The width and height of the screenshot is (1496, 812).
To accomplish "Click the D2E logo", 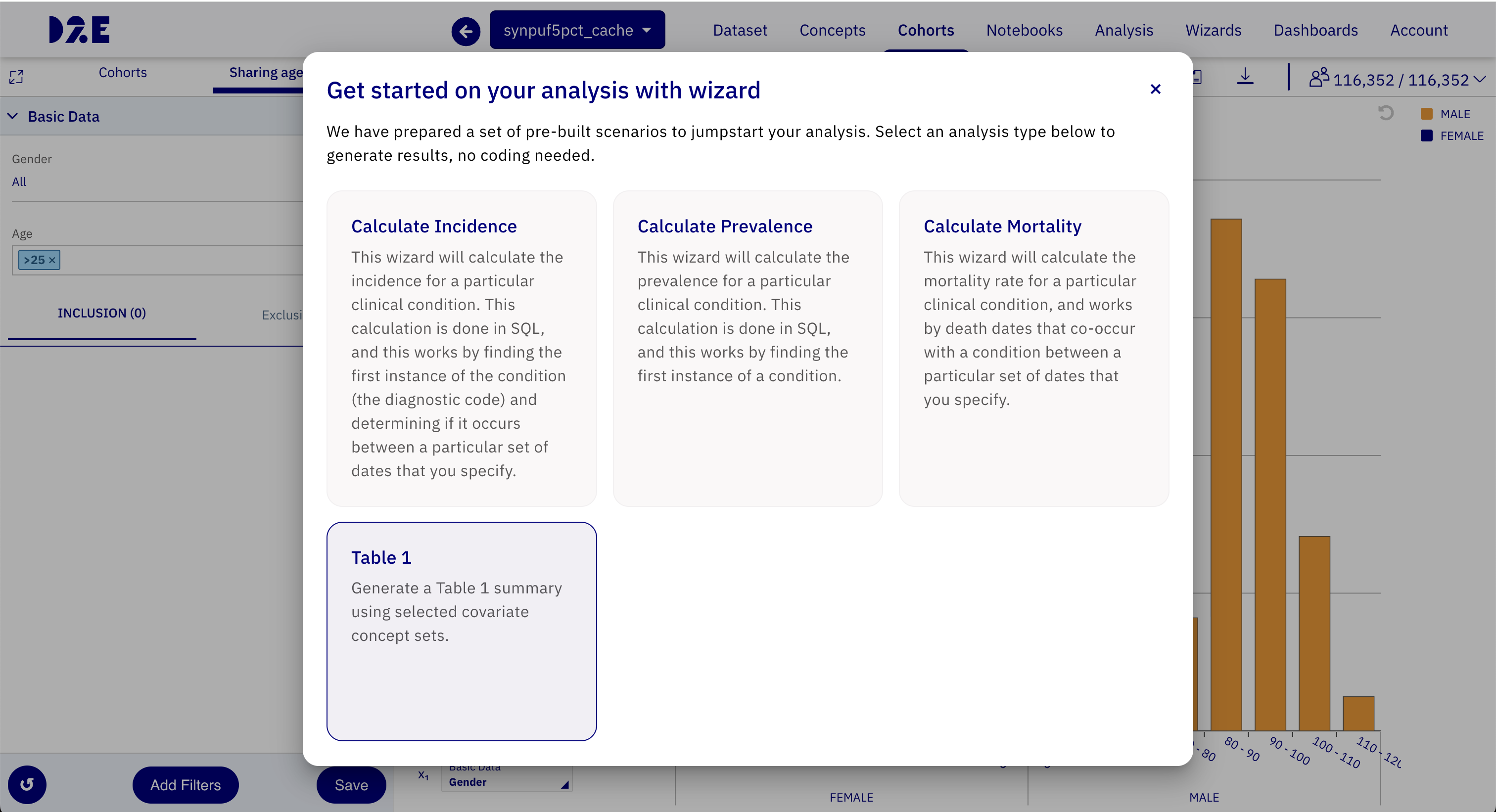I will [80, 30].
